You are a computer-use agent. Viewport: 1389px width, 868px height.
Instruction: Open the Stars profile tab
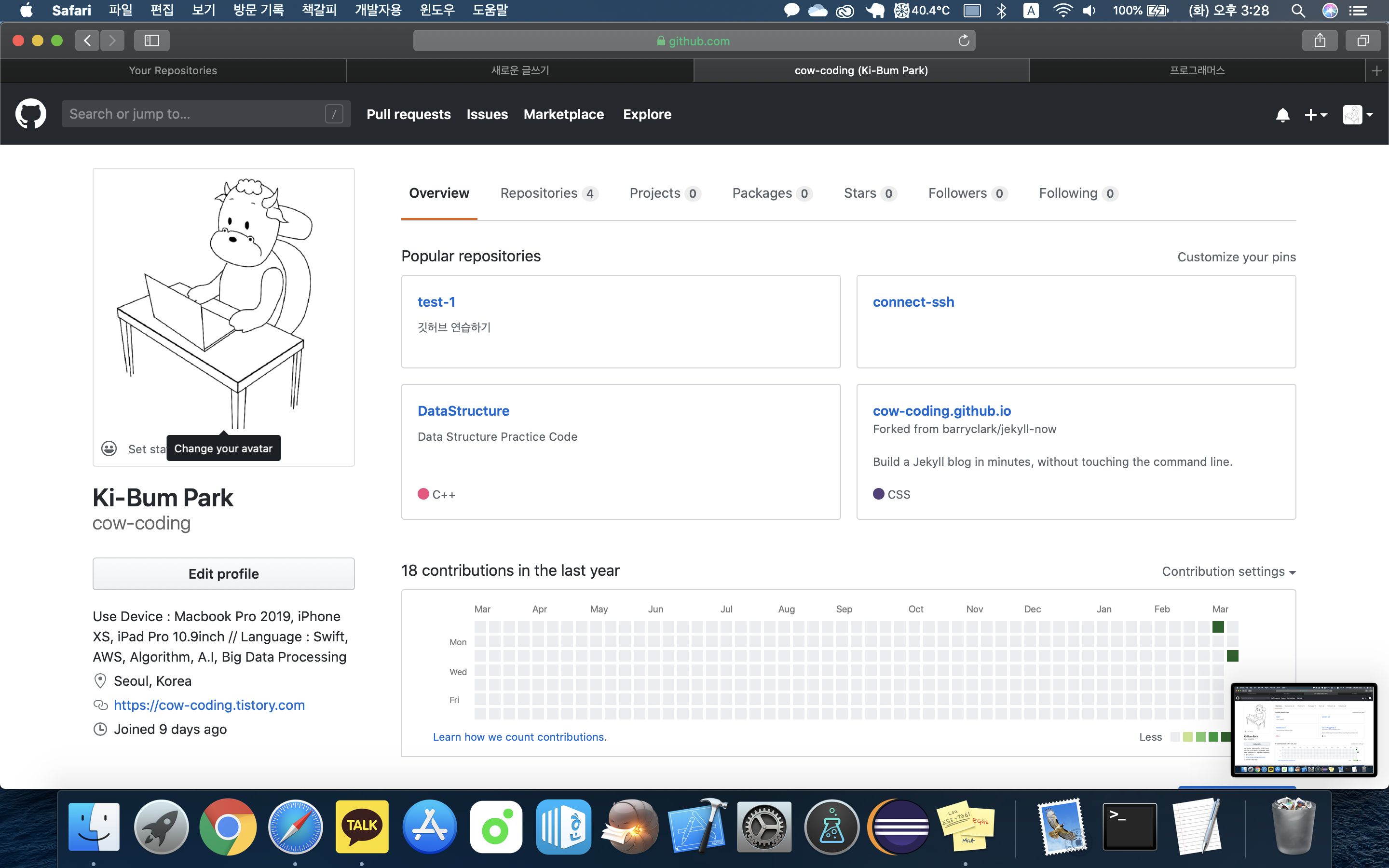pos(869,193)
